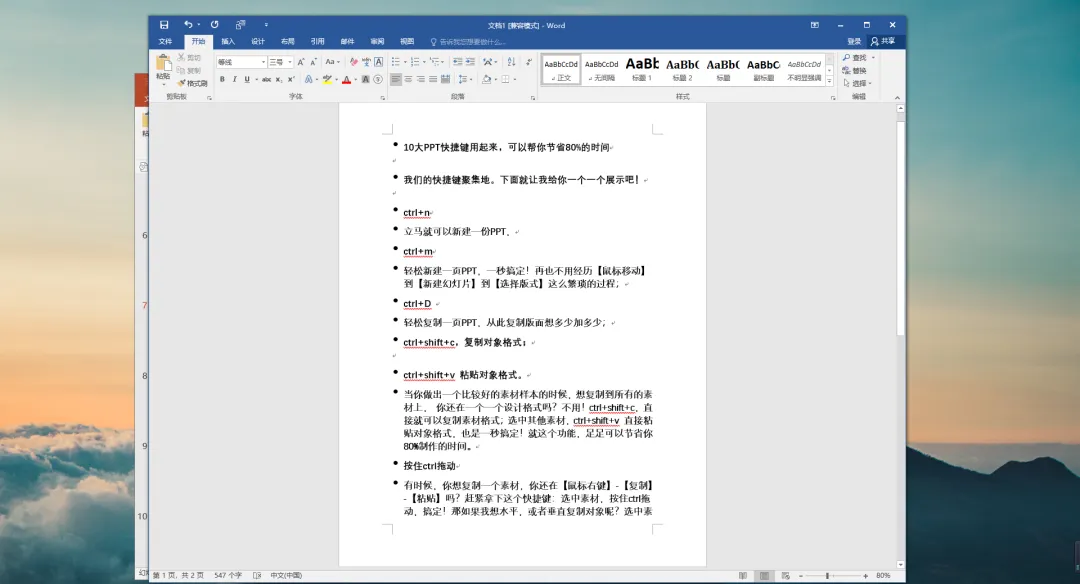Set align left
The image size is (1080, 584).
tap(396, 80)
